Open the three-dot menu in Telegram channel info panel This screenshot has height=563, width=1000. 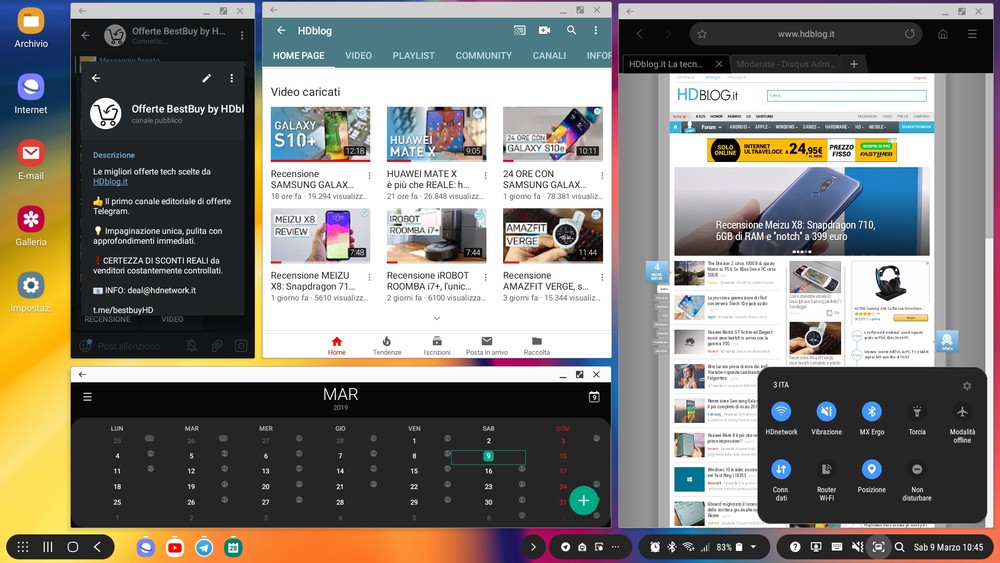click(232, 78)
